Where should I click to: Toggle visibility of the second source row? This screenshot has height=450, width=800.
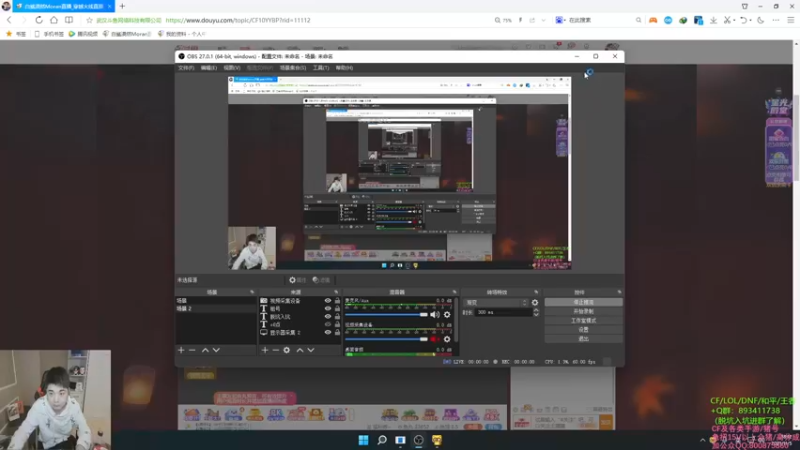click(328, 309)
